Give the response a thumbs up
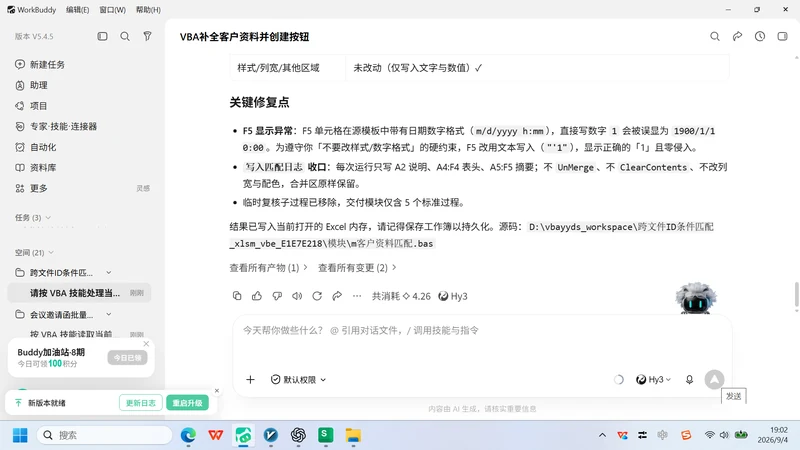 coord(257,296)
